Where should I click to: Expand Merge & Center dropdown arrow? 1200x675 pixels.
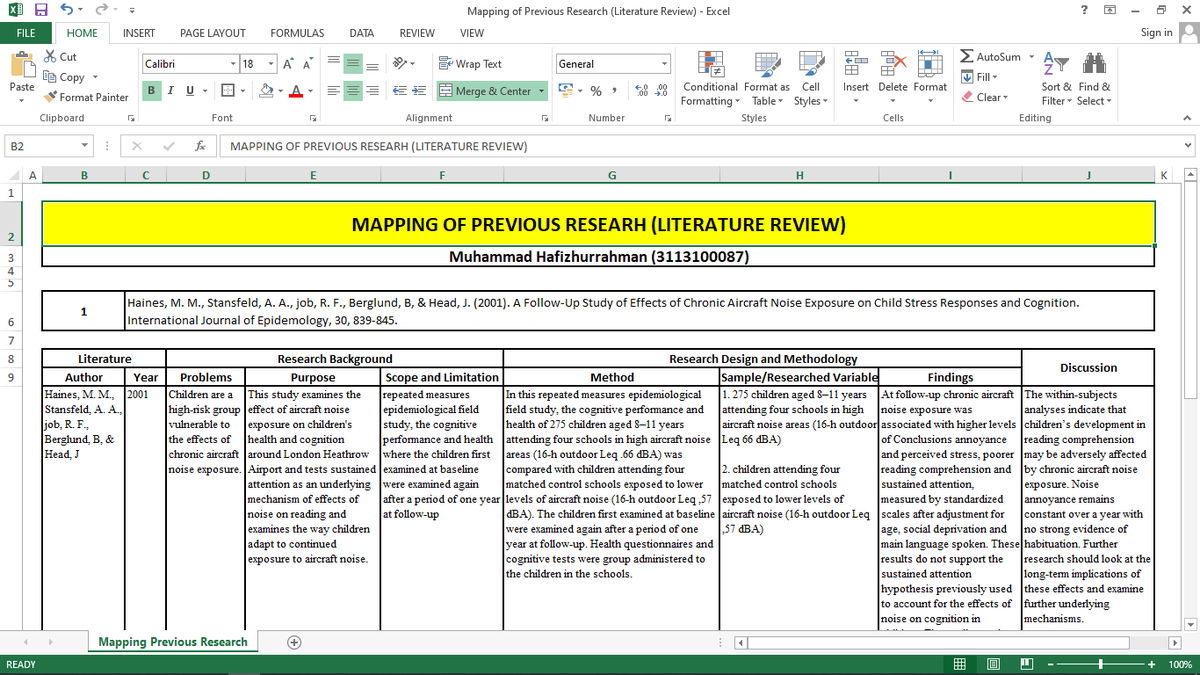point(543,91)
